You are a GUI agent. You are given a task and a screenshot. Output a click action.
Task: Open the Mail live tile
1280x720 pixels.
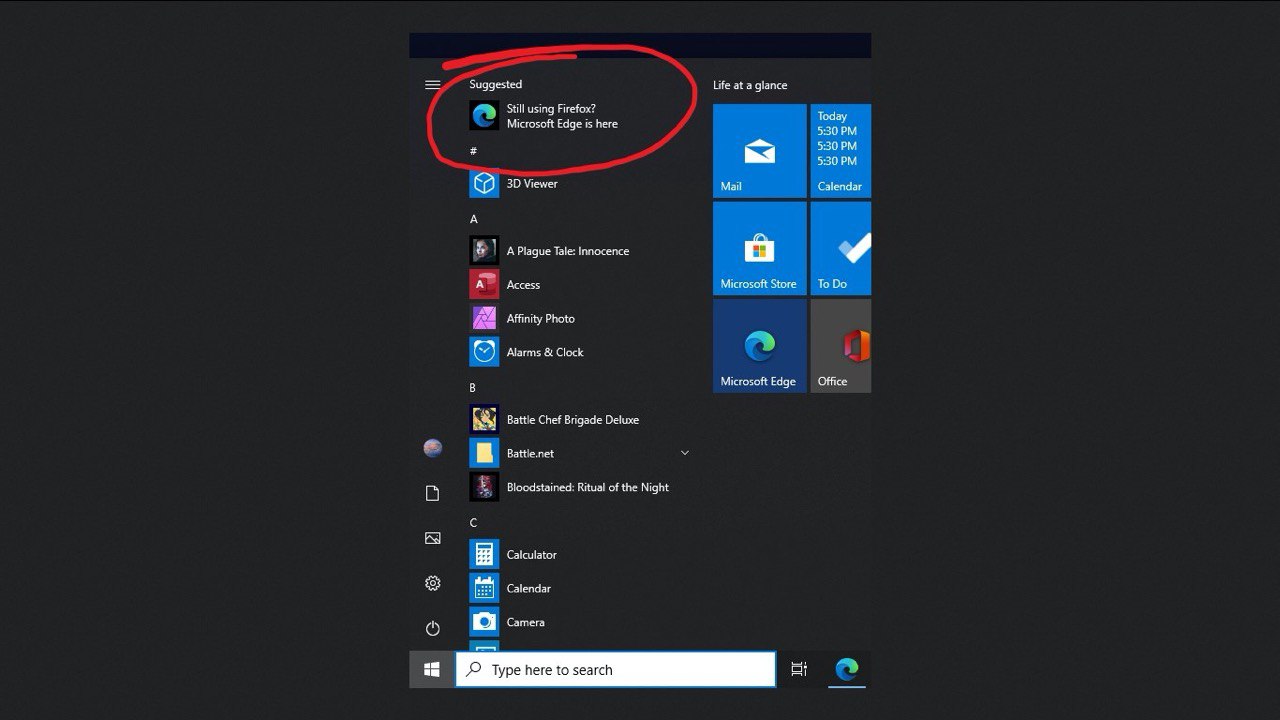[x=759, y=151]
